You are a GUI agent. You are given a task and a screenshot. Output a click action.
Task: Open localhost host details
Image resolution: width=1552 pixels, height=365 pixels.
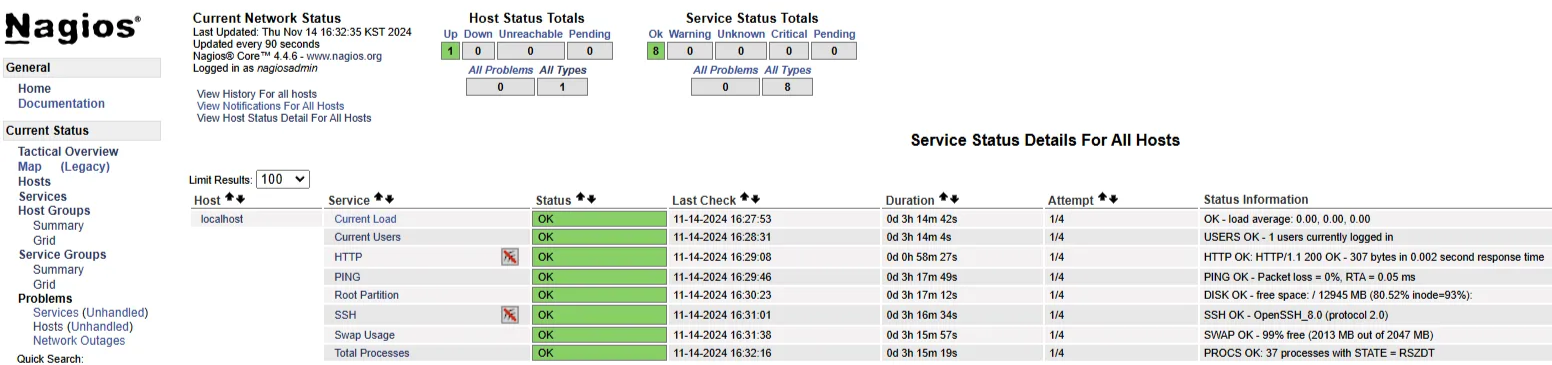point(222,219)
